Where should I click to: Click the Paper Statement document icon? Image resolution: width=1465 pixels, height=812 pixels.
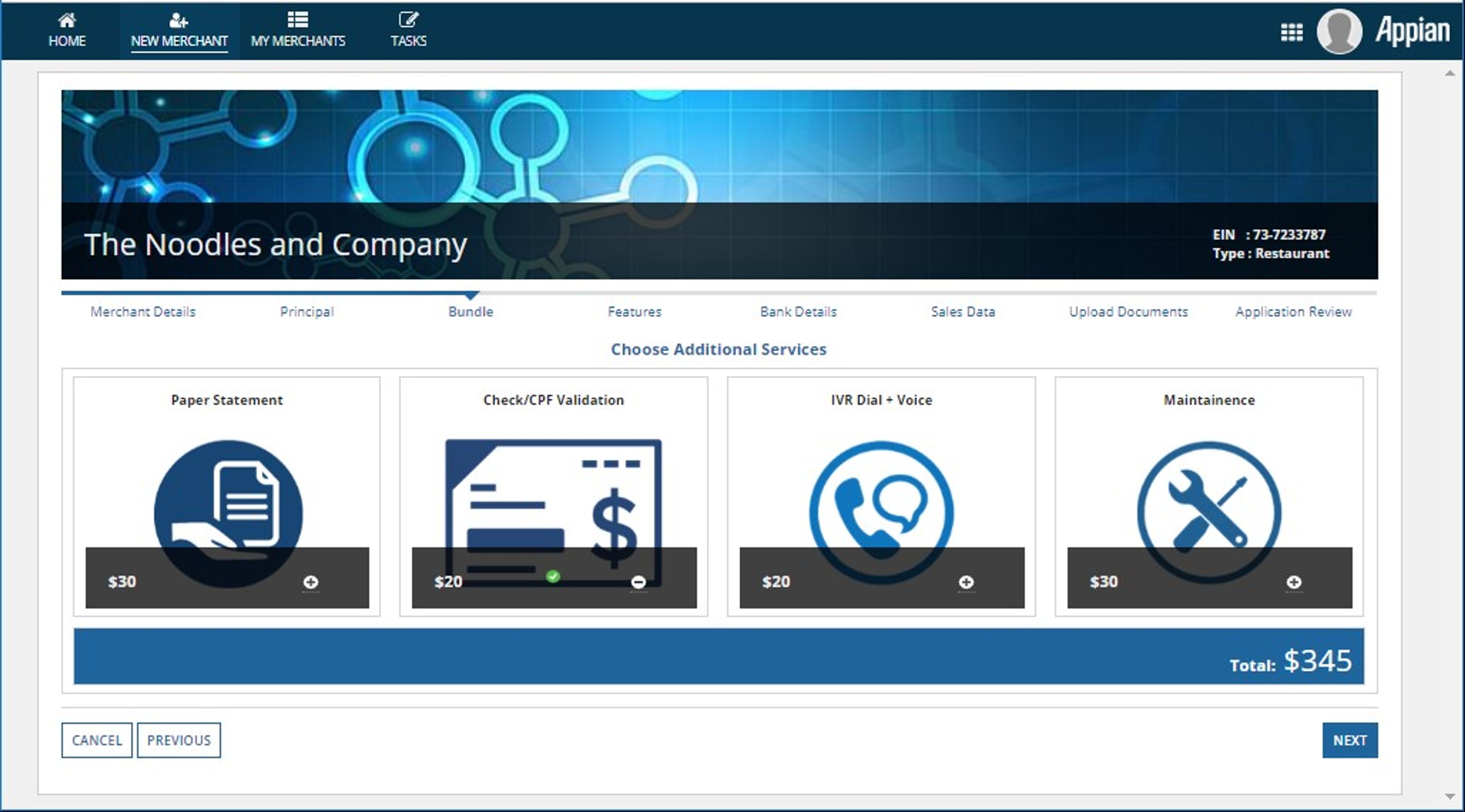point(228,513)
